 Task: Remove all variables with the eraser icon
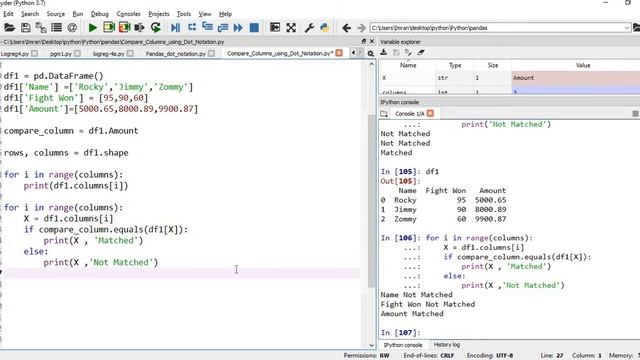[421, 53]
